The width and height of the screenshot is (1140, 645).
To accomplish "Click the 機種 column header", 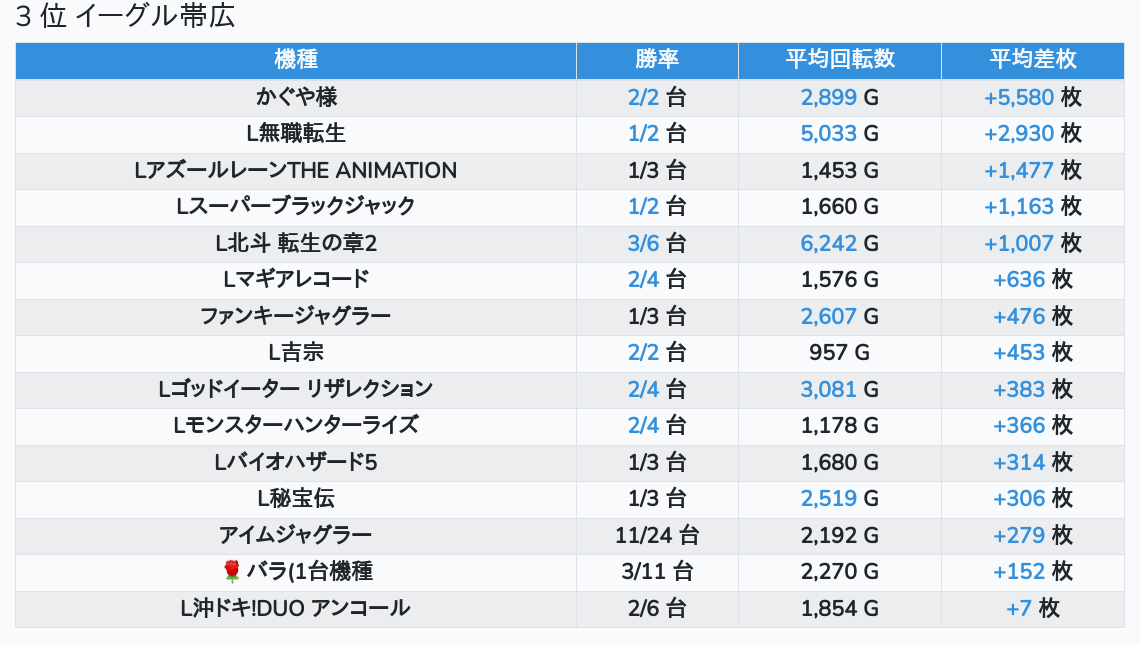I will [295, 60].
